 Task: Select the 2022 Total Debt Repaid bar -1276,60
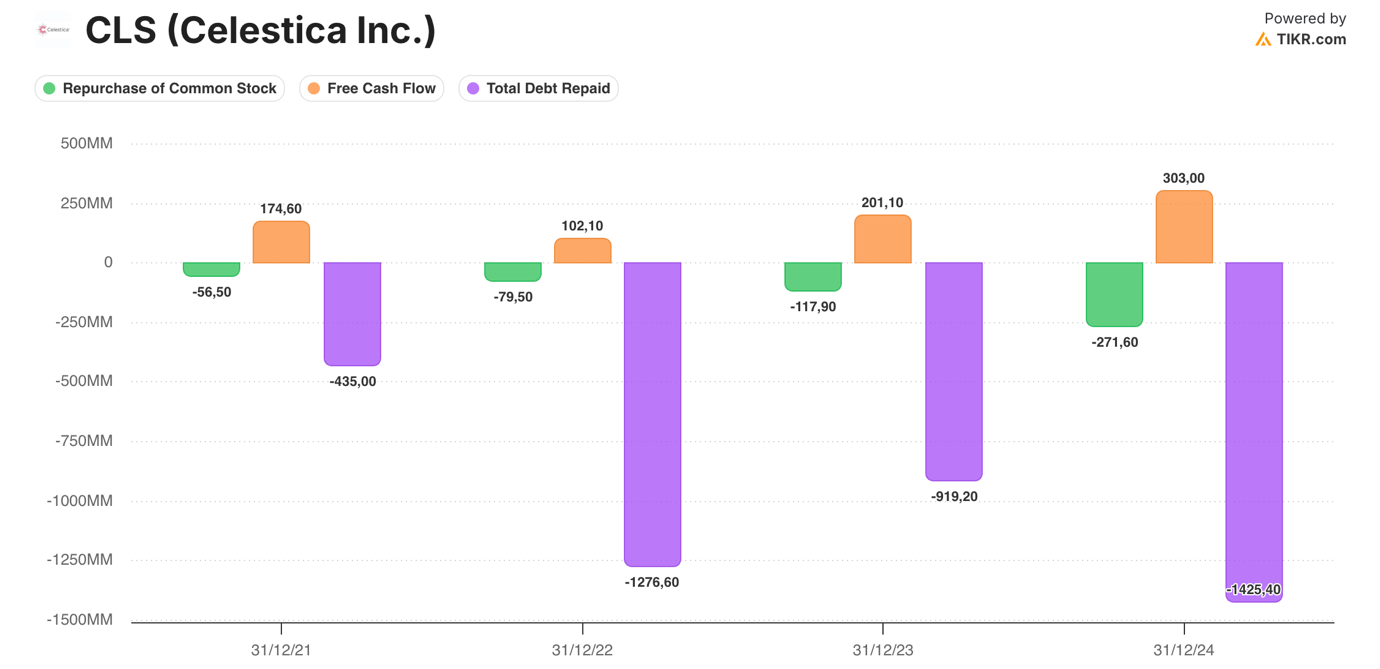652,414
